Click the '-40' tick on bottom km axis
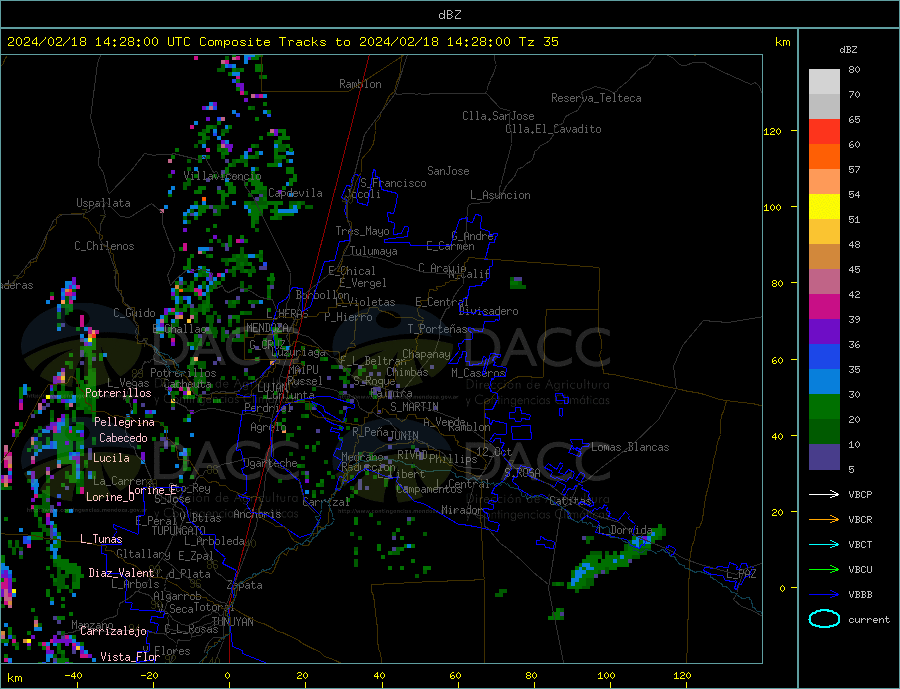Image resolution: width=900 pixels, height=689 pixels. (x=73, y=675)
